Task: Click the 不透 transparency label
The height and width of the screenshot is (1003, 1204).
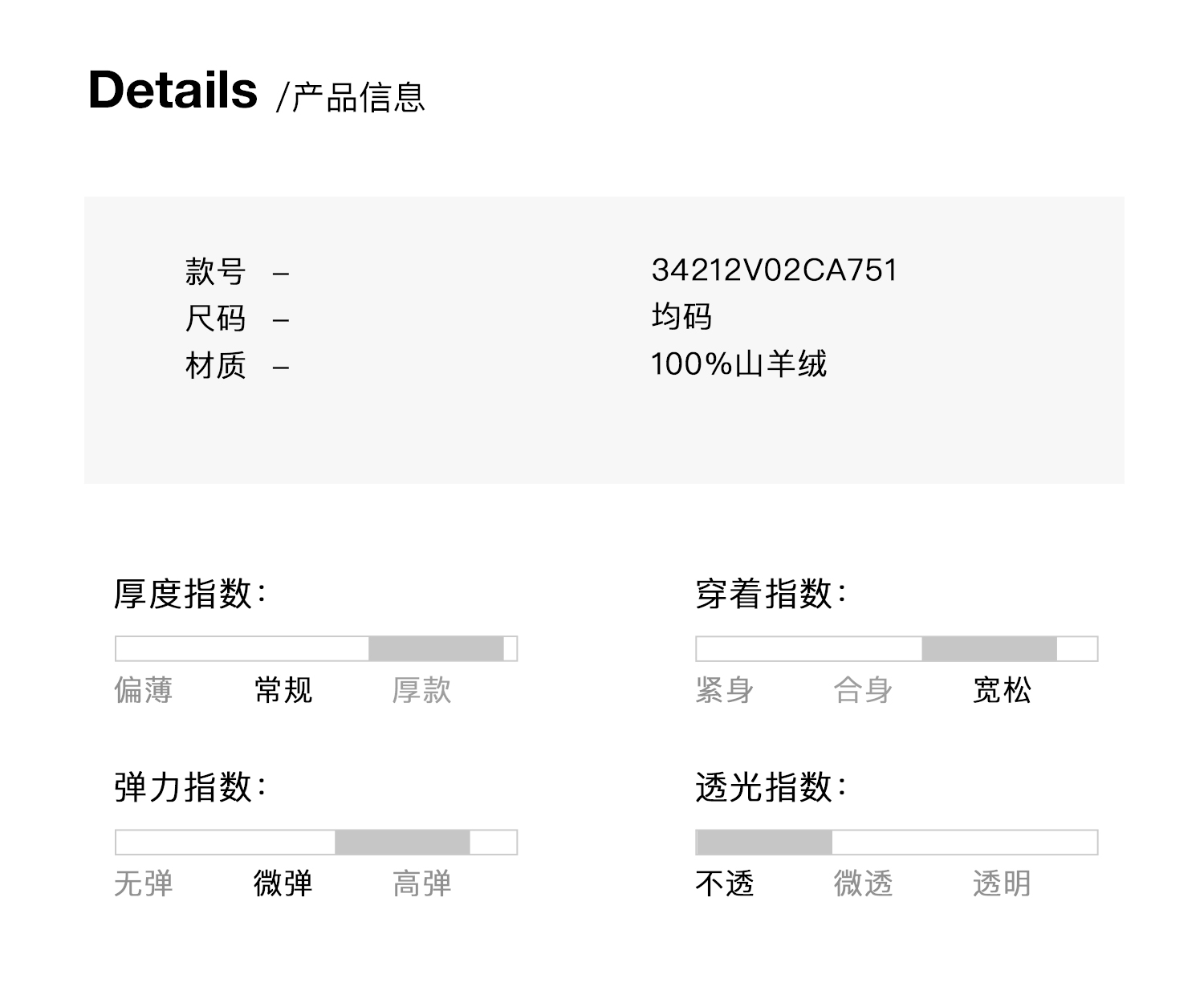Action: click(724, 883)
